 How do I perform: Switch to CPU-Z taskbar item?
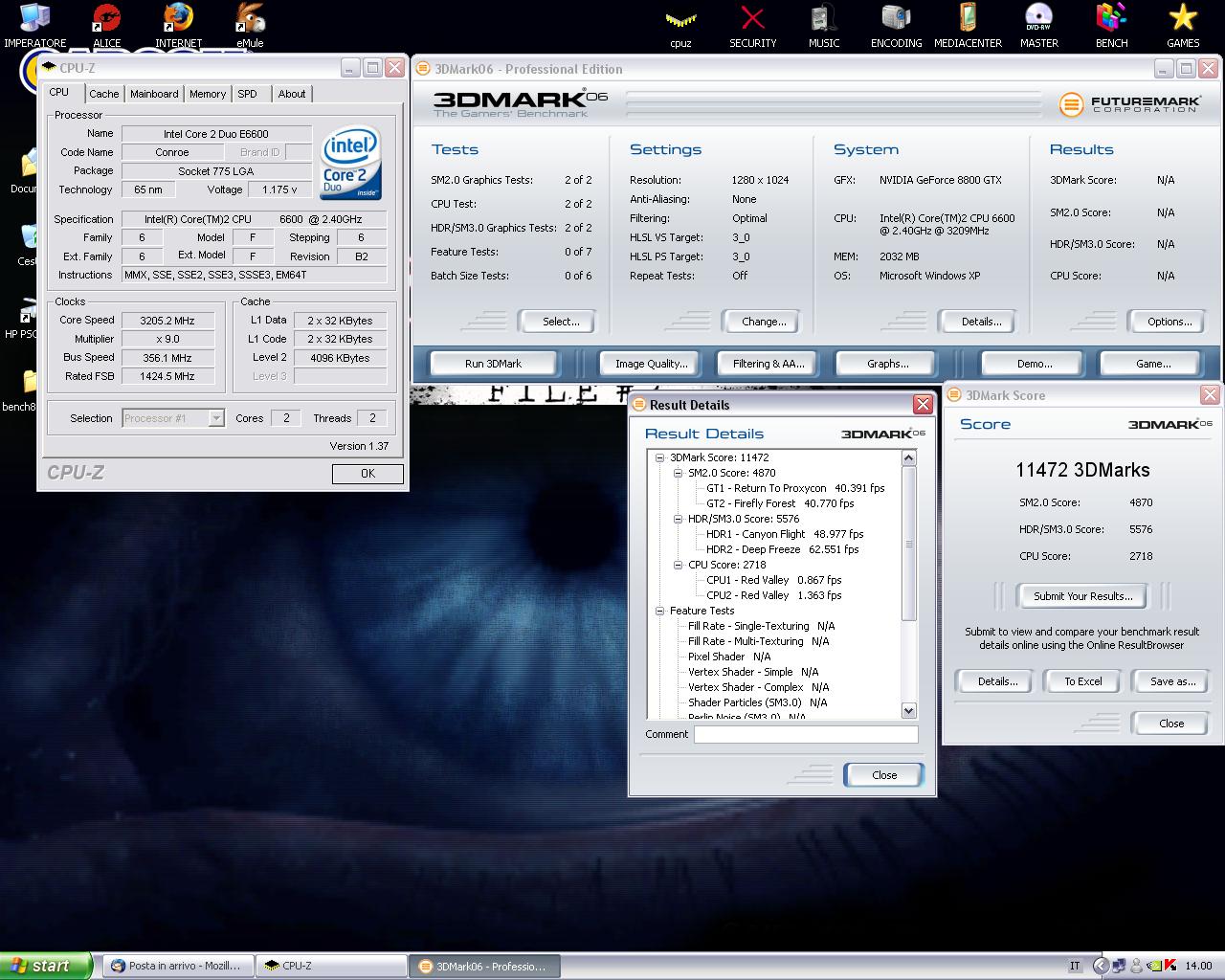(x=331, y=966)
